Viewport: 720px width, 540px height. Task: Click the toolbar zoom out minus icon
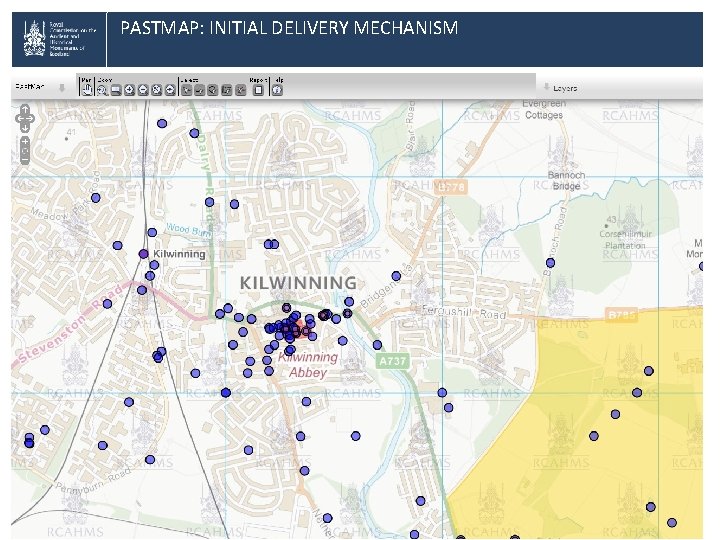coord(143,90)
